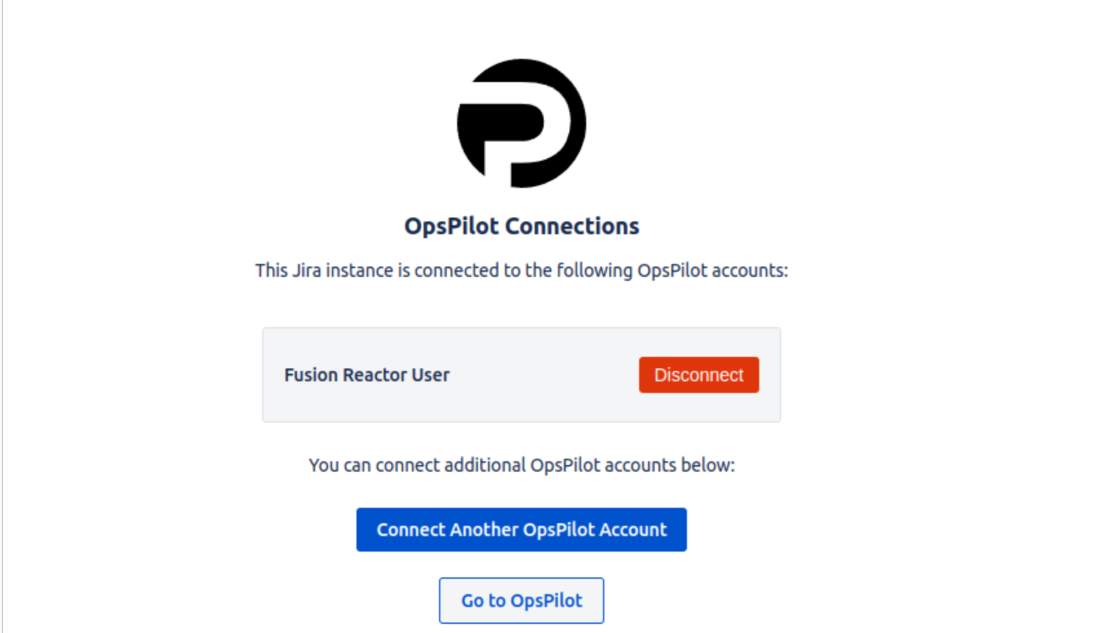Click the OpsPilot circular logo
The height and width of the screenshot is (633, 1111).
pos(521,123)
